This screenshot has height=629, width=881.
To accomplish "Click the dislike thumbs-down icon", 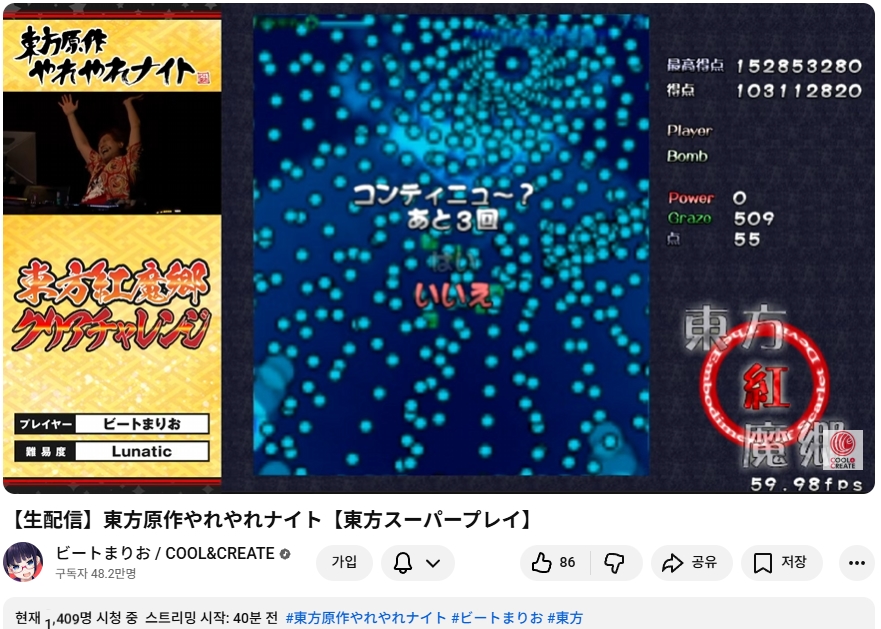I will click(x=614, y=563).
